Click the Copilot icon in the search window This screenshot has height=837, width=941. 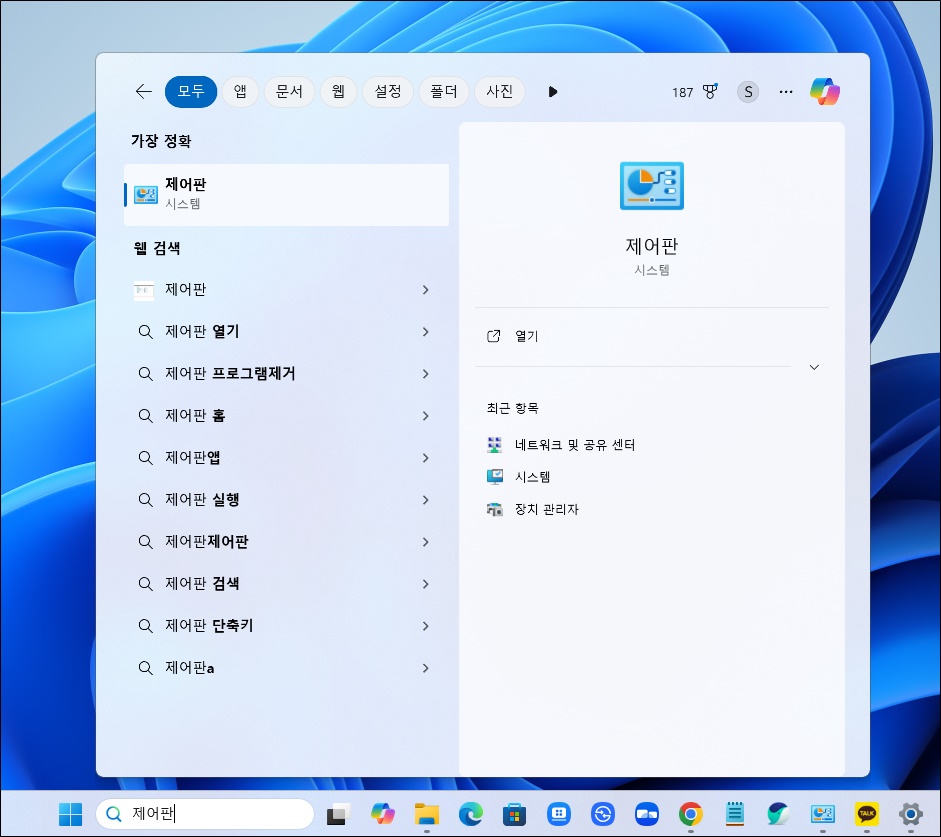pos(825,91)
